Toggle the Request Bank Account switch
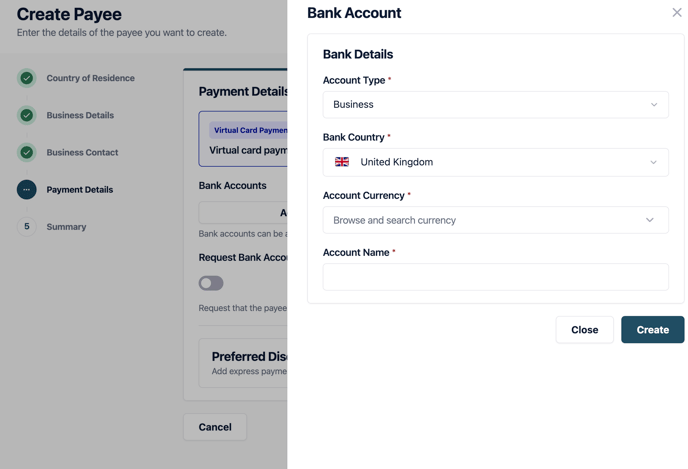Viewport: 688px width, 469px height. click(x=211, y=283)
